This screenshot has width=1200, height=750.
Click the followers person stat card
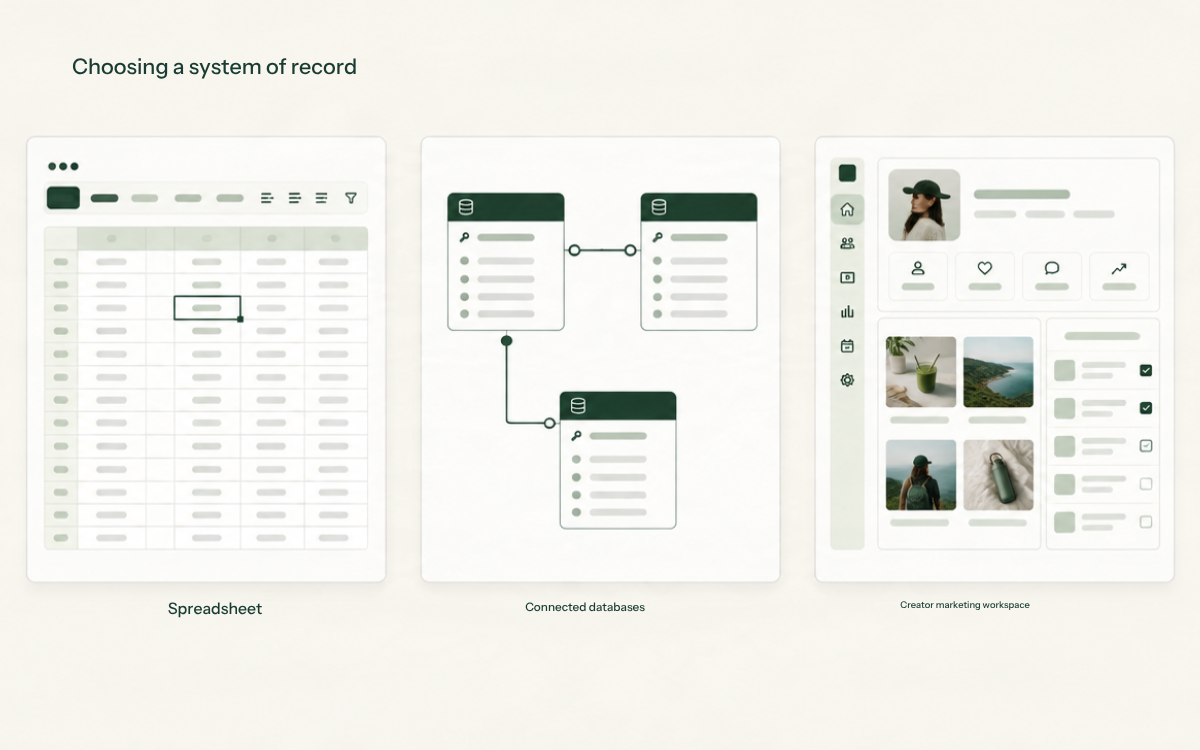(x=918, y=276)
